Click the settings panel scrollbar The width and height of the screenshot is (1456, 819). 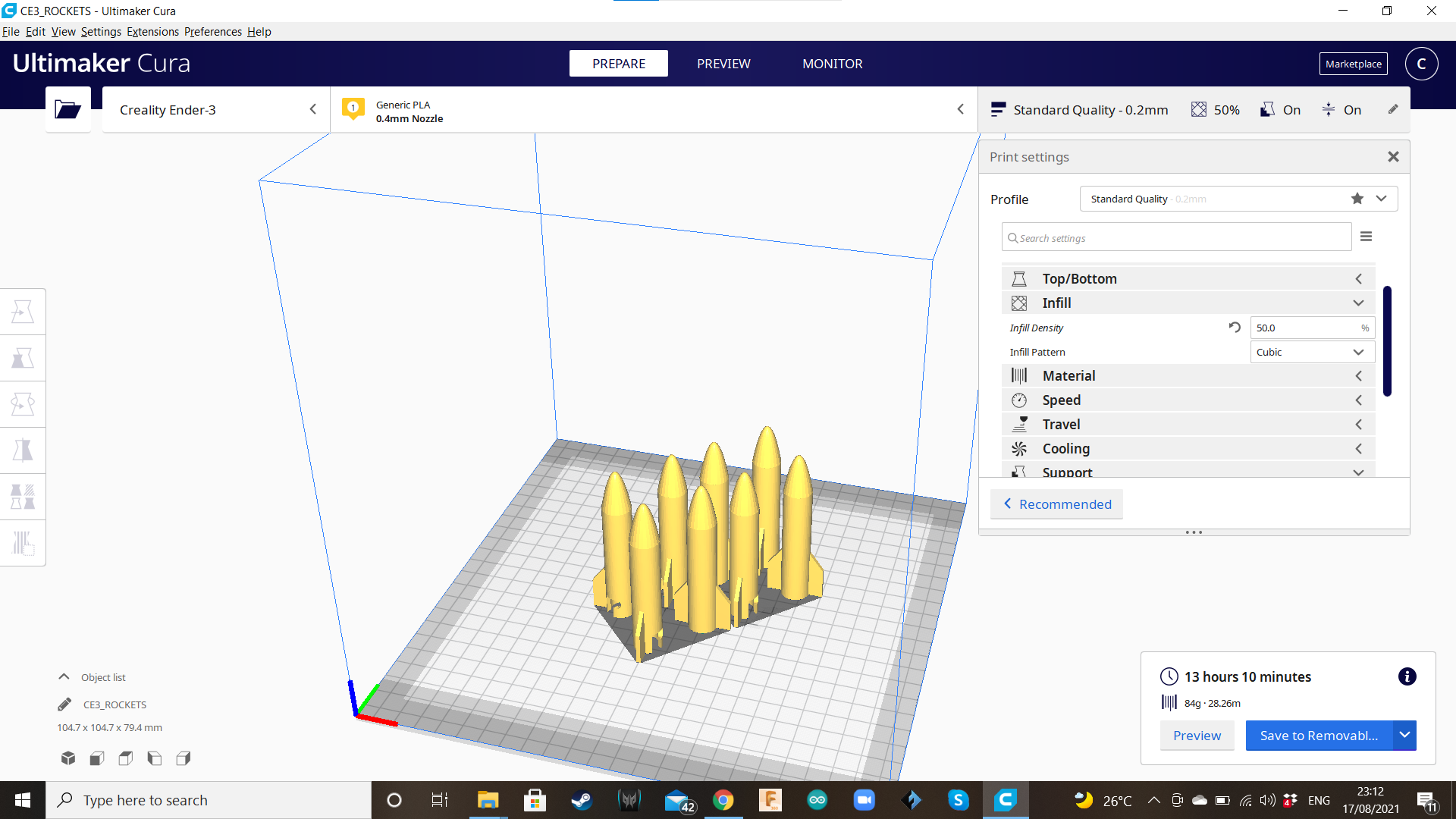click(x=1386, y=341)
